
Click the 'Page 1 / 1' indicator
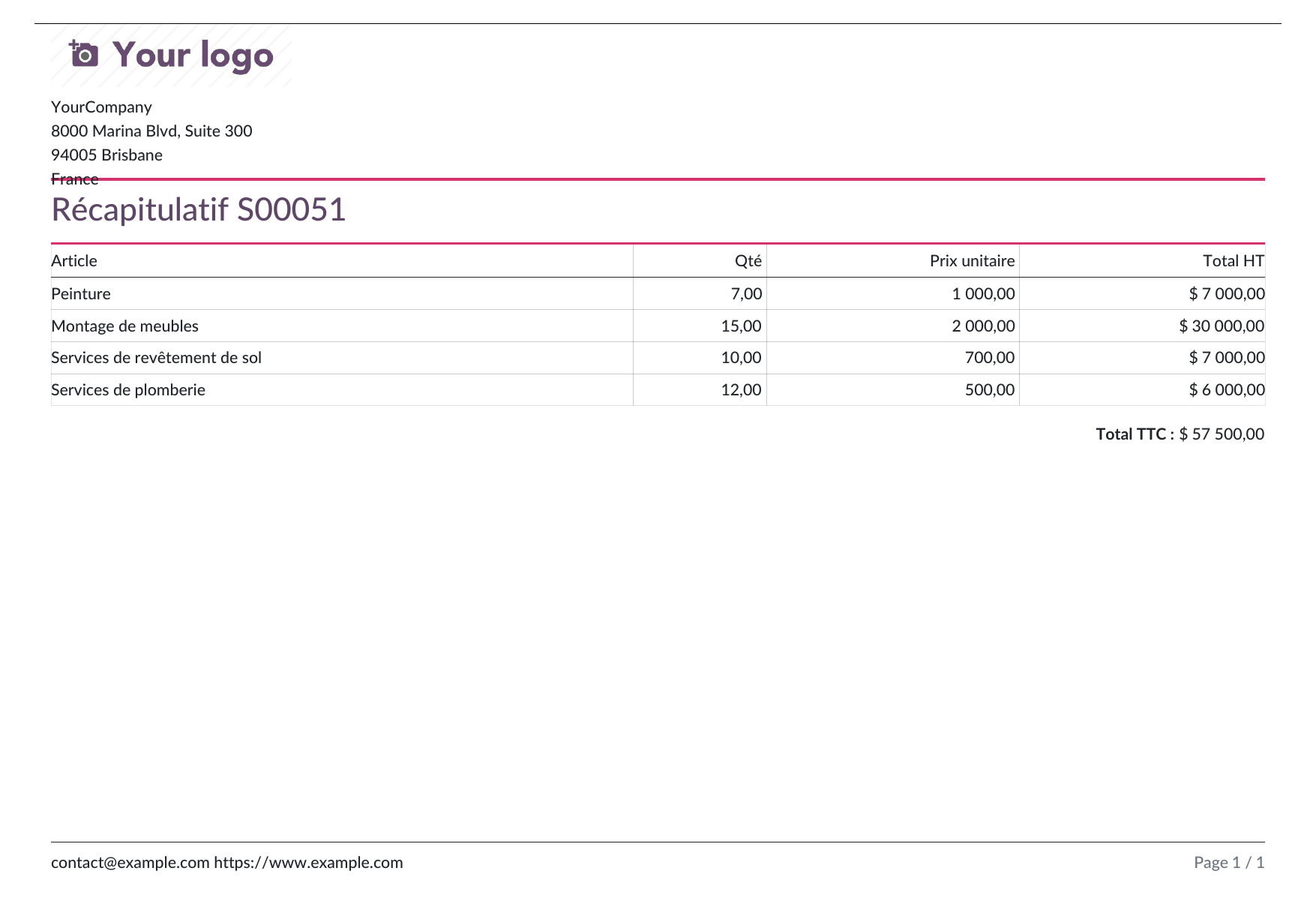click(x=1229, y=862)
